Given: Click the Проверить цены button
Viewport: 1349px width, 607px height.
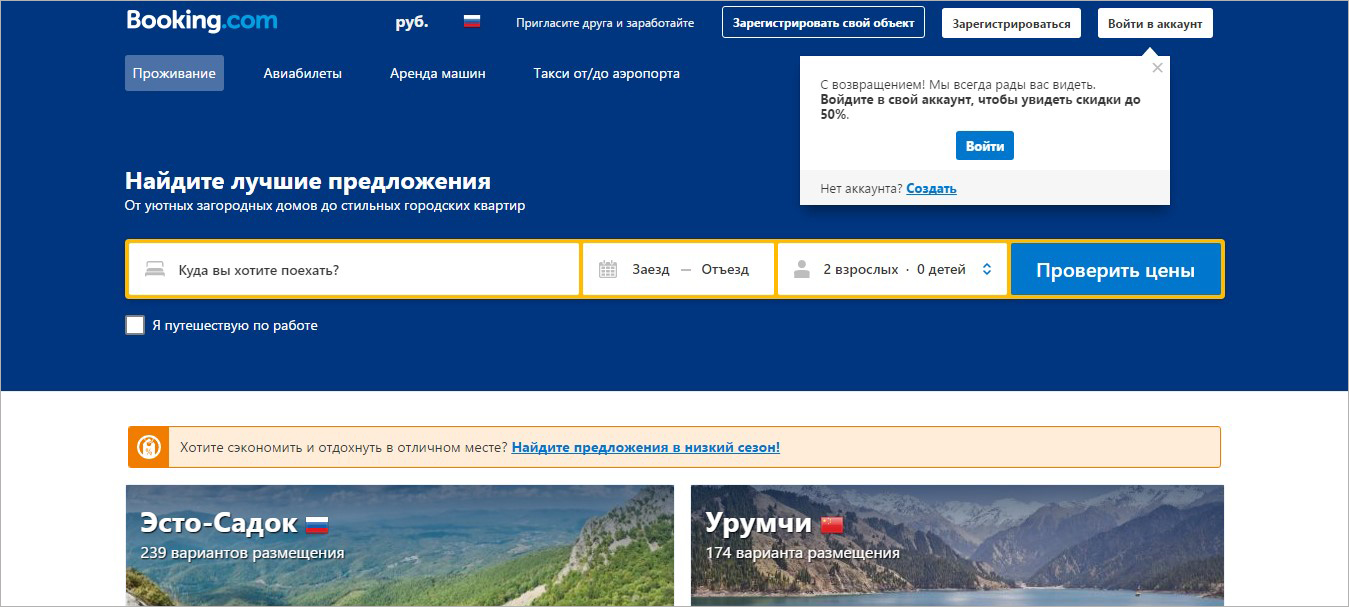Looking at the screenshot, I should point(1115,270).
